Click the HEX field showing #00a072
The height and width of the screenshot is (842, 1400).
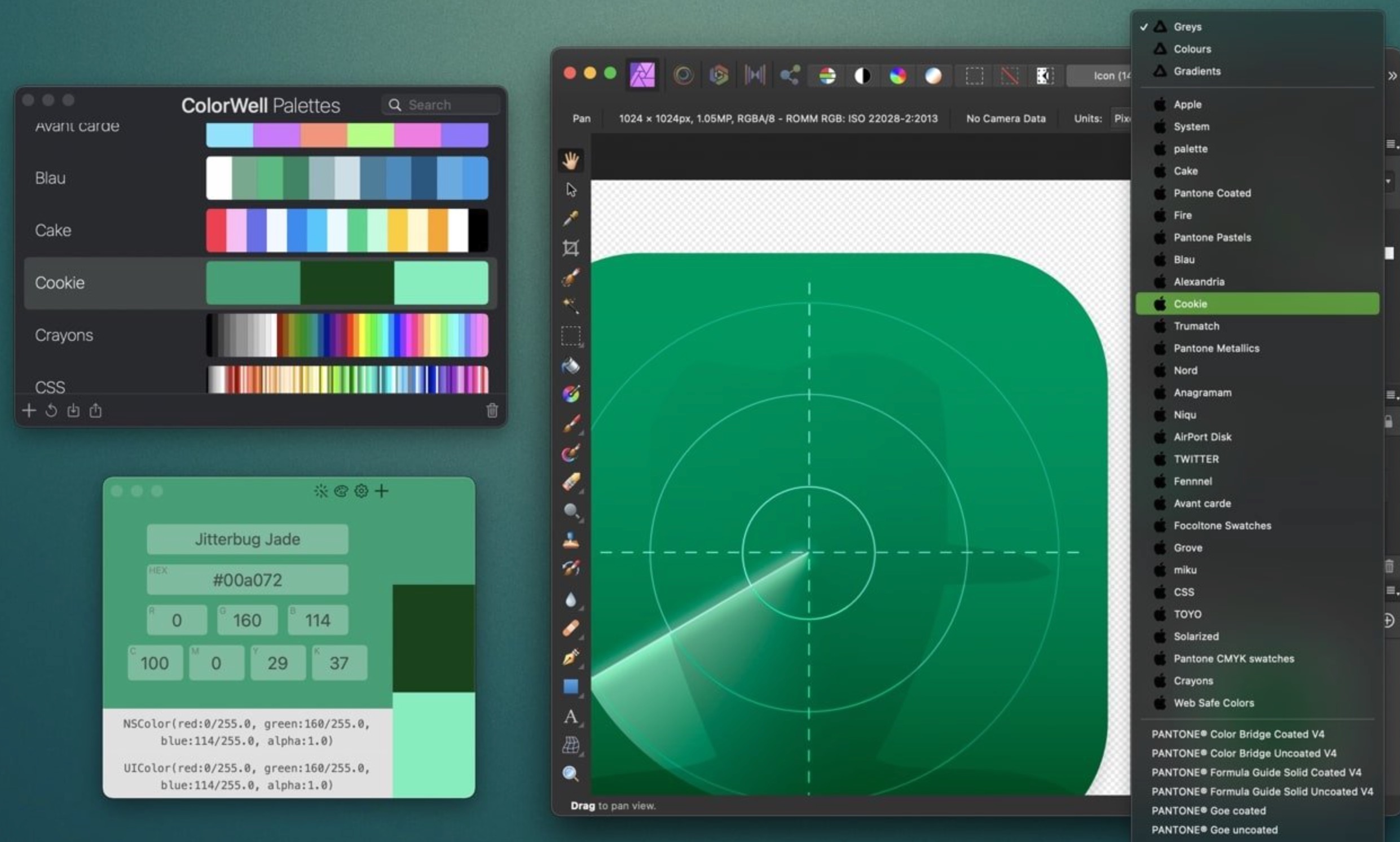247,580
